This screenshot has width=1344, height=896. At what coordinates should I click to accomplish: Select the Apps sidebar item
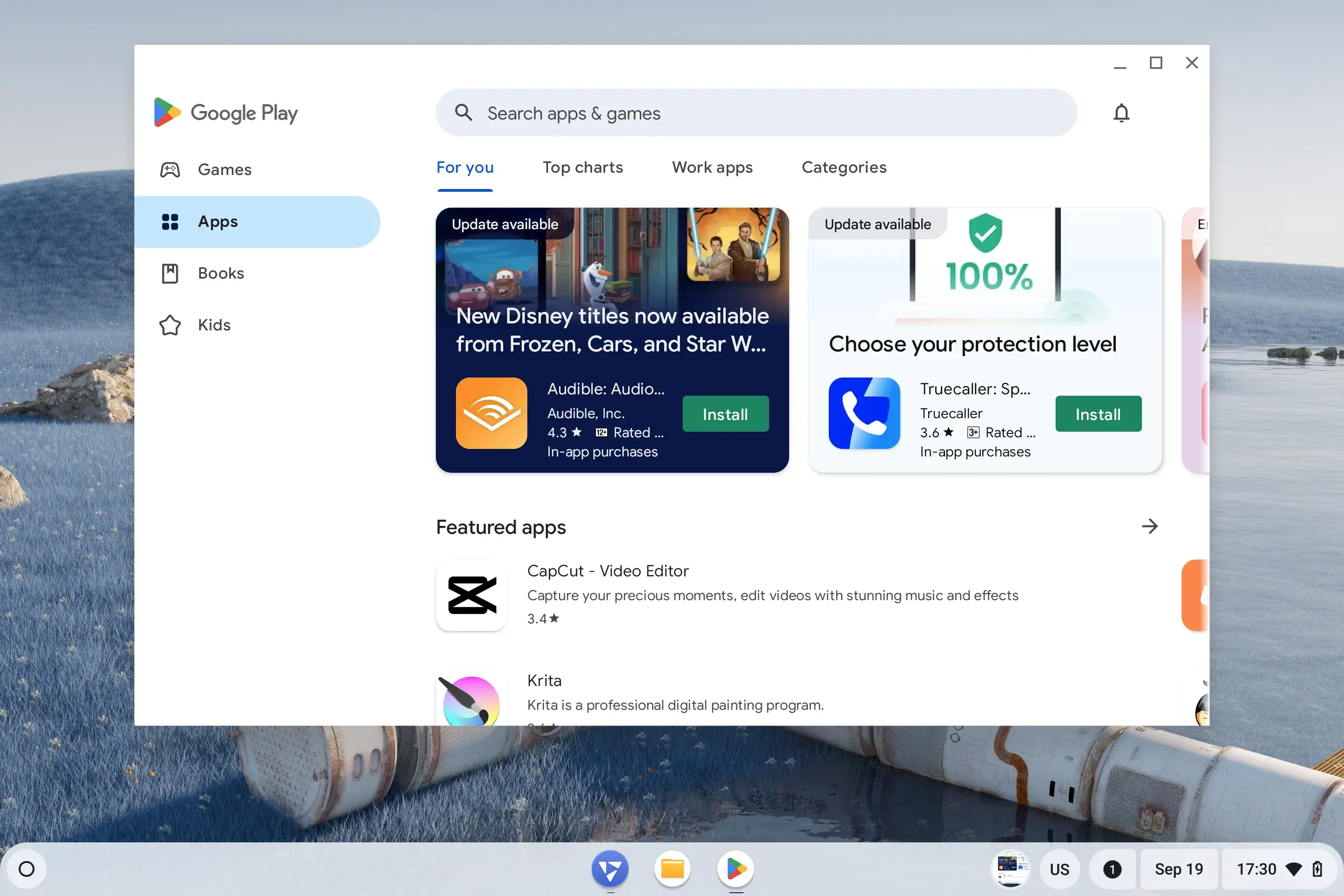(x=257, y=222)
